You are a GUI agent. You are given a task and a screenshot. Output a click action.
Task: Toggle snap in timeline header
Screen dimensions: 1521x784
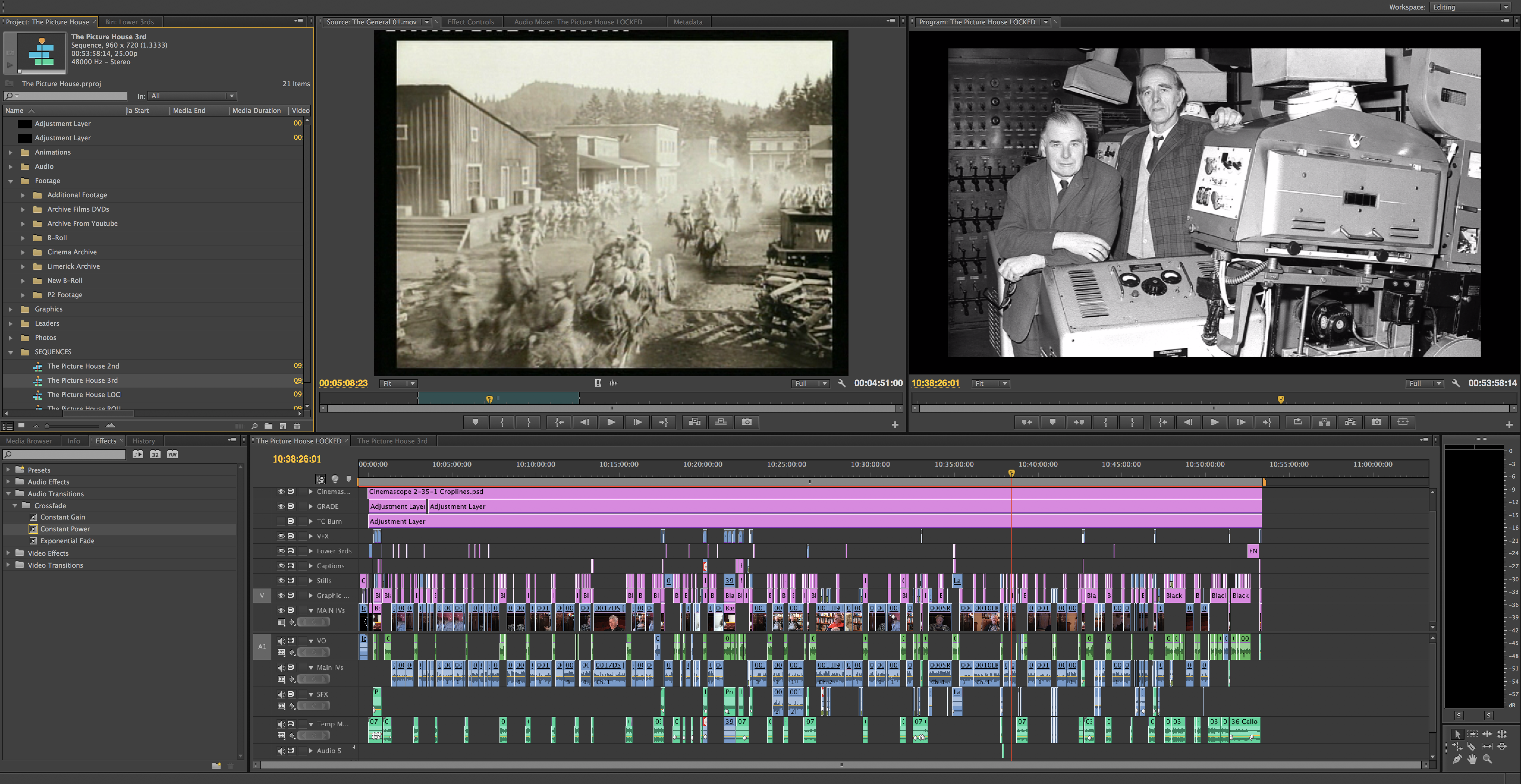coord(320,479)
